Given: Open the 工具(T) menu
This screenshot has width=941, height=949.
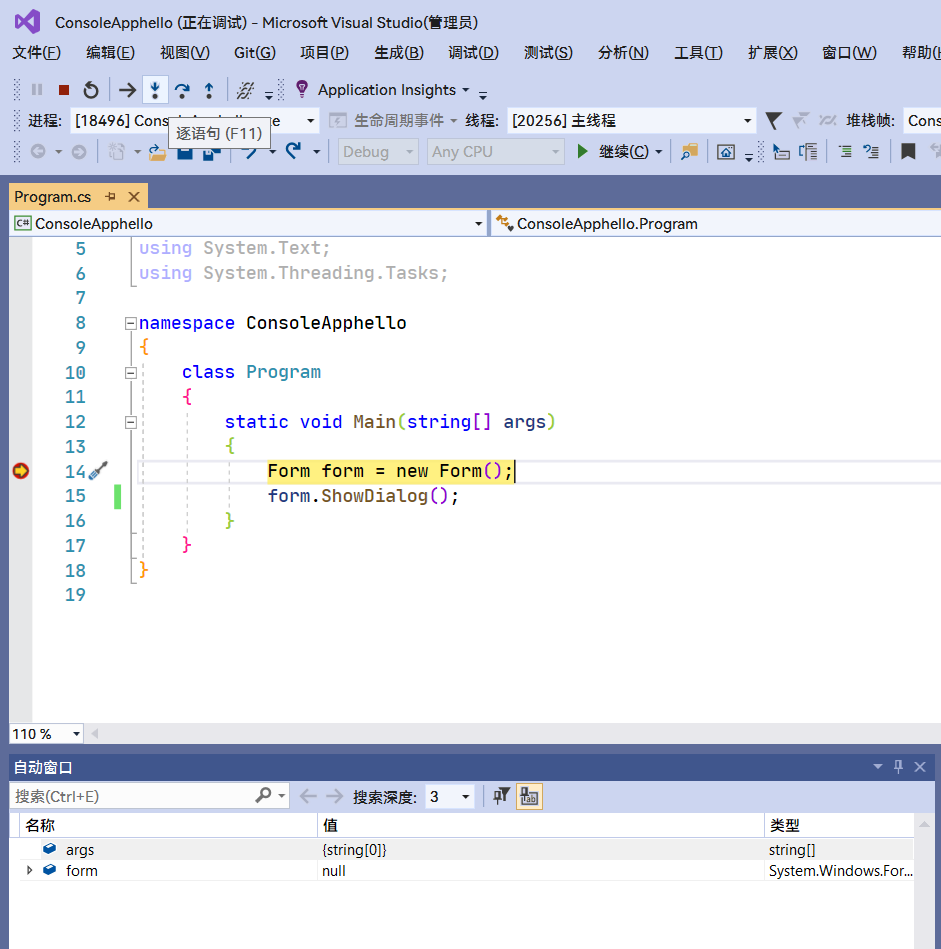Looking at the screenshot, I should click(698, 53).
